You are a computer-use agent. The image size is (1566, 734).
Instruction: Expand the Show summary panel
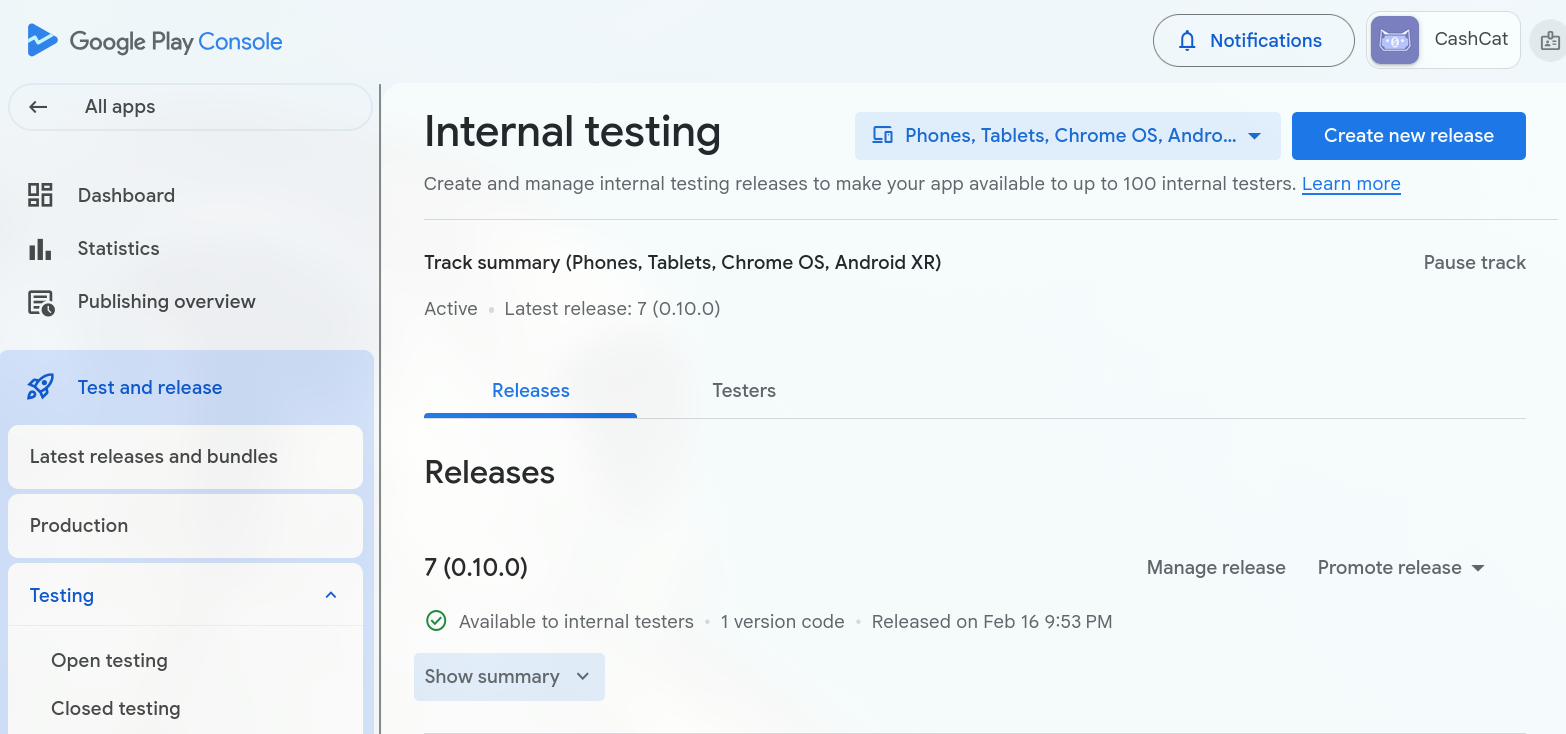pyautogui.click(x=508, y=677)
